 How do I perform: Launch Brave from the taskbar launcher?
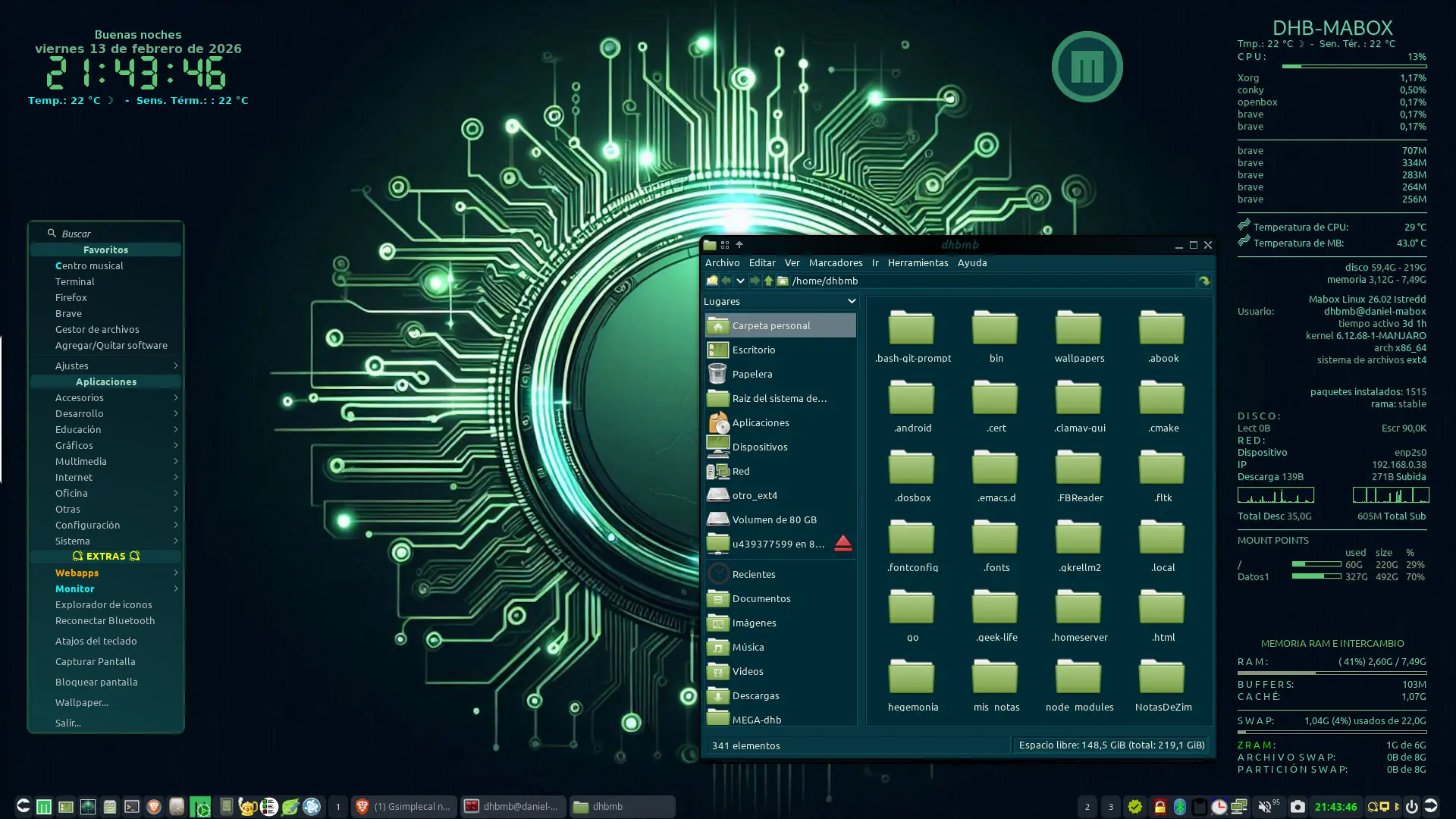pyautogui.click(x=154, y=806)
